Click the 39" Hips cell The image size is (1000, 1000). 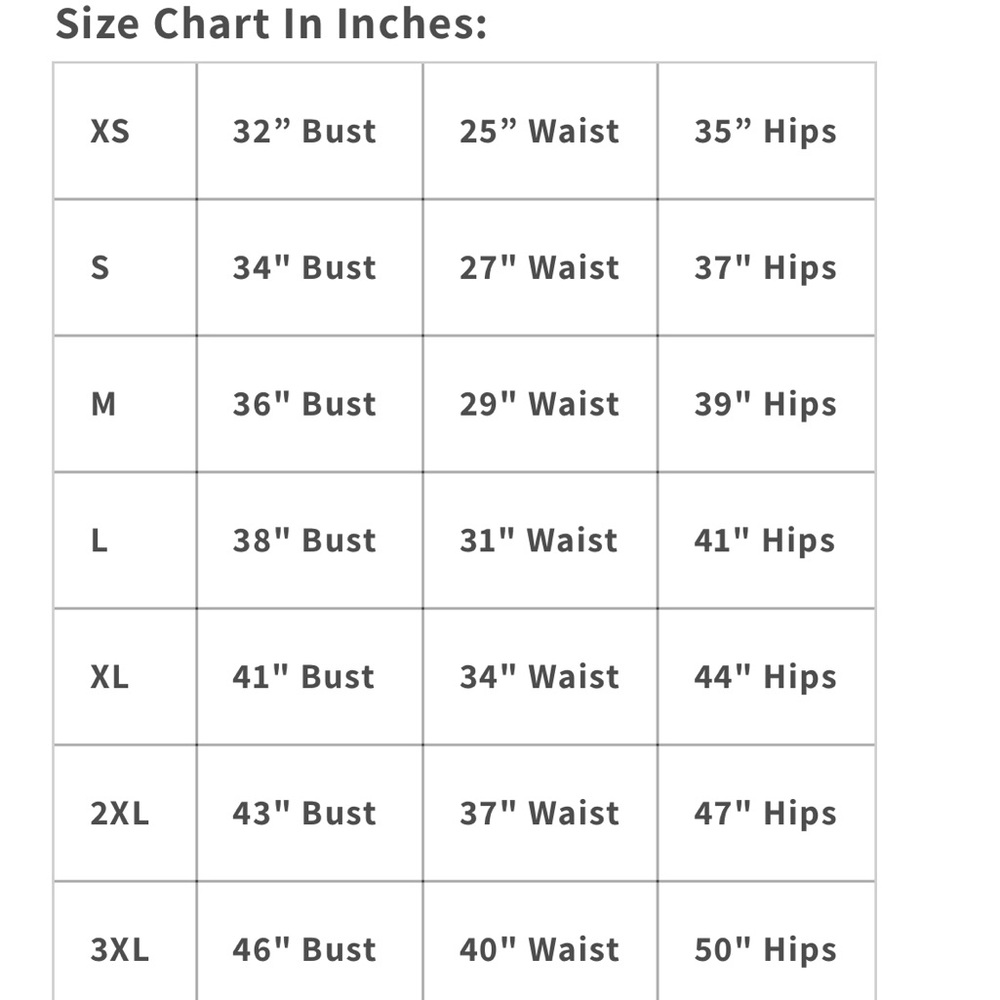click(x=767, y=404)
